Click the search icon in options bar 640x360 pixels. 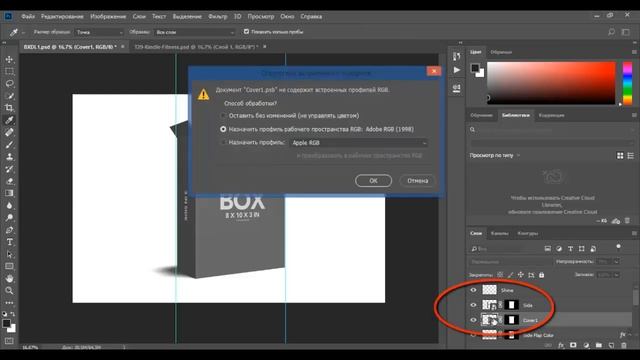point(611,32)
